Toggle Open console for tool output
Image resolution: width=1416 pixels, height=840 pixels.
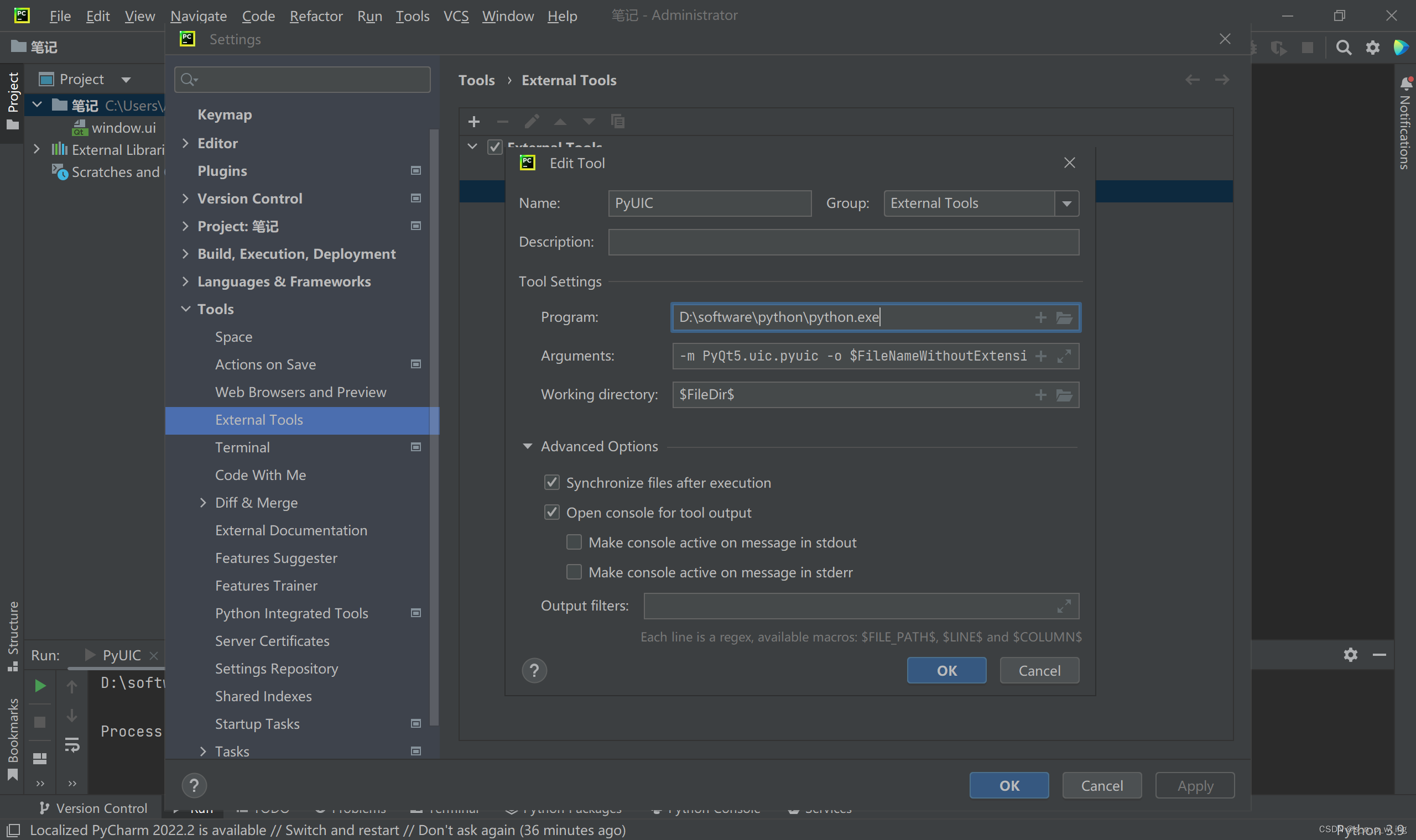tap(551, 513)
